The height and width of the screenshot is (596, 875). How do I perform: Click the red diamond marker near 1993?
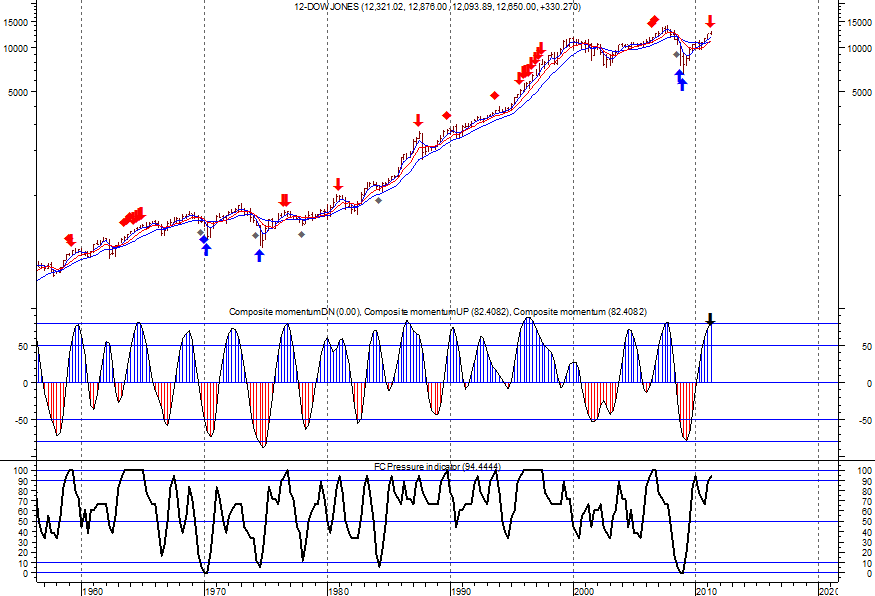(494, 96)
